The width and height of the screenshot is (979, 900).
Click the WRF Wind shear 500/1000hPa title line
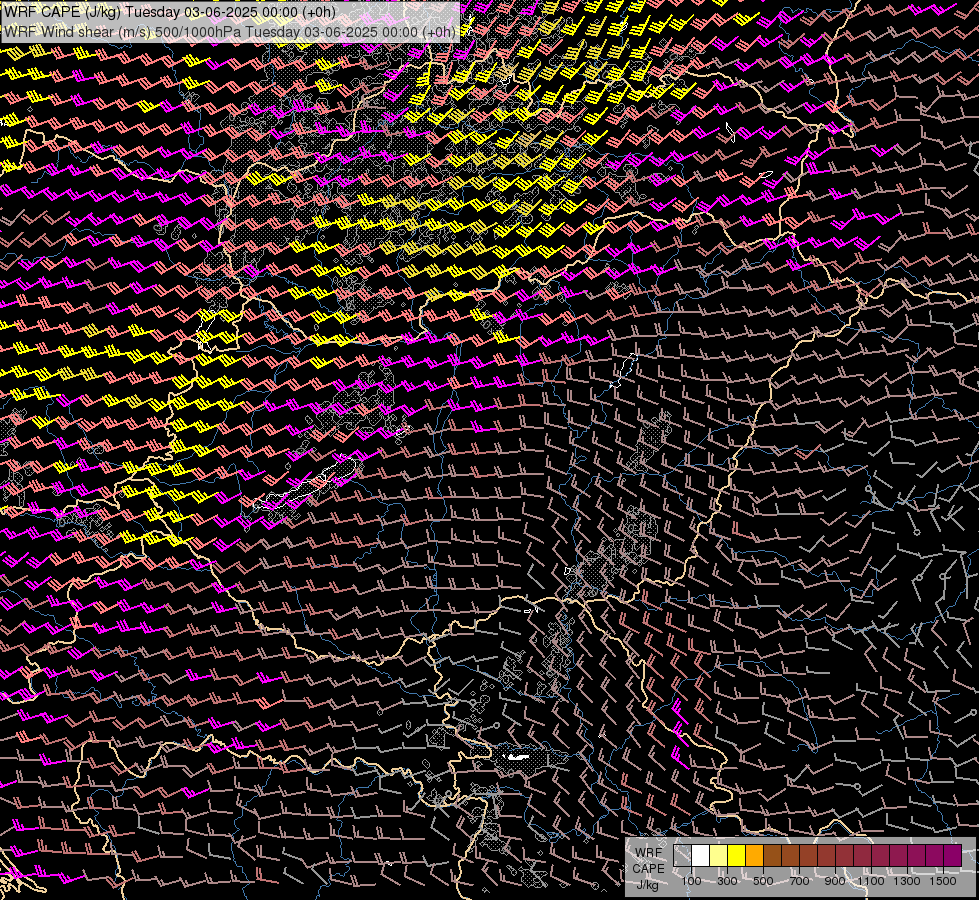click(230, 32)
